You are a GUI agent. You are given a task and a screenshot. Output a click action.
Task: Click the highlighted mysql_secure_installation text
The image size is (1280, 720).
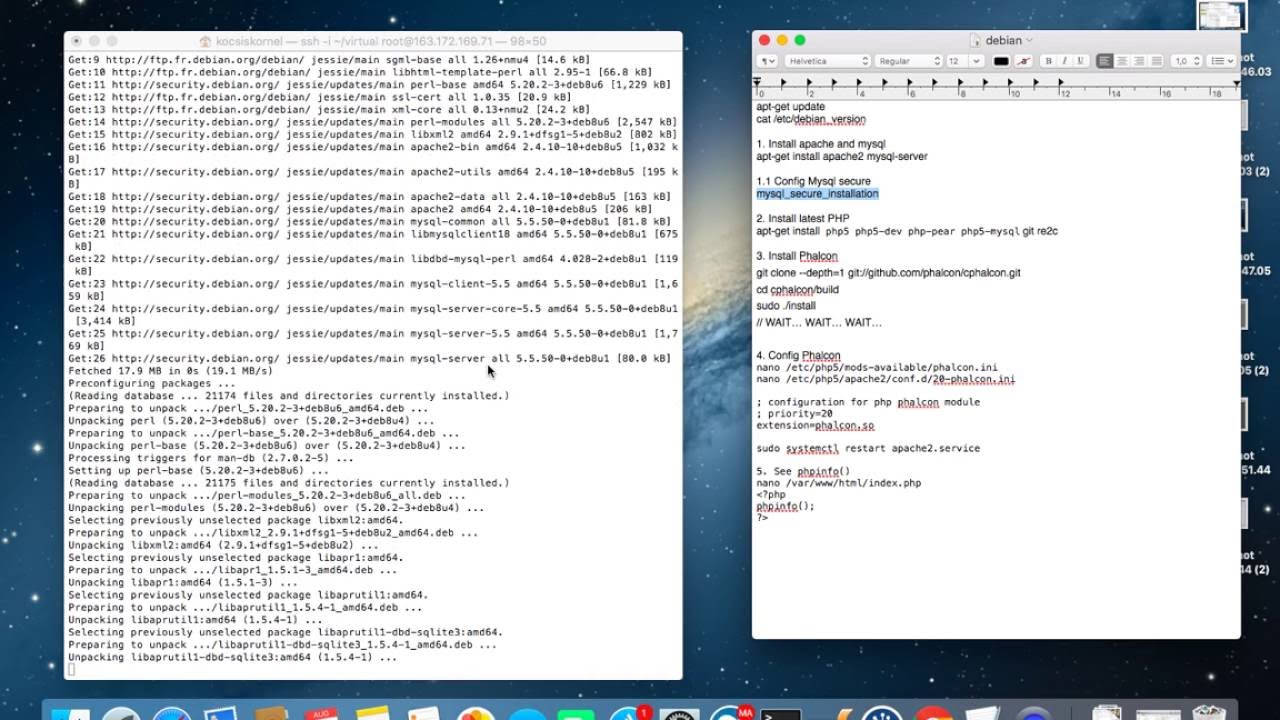[817, 194]
